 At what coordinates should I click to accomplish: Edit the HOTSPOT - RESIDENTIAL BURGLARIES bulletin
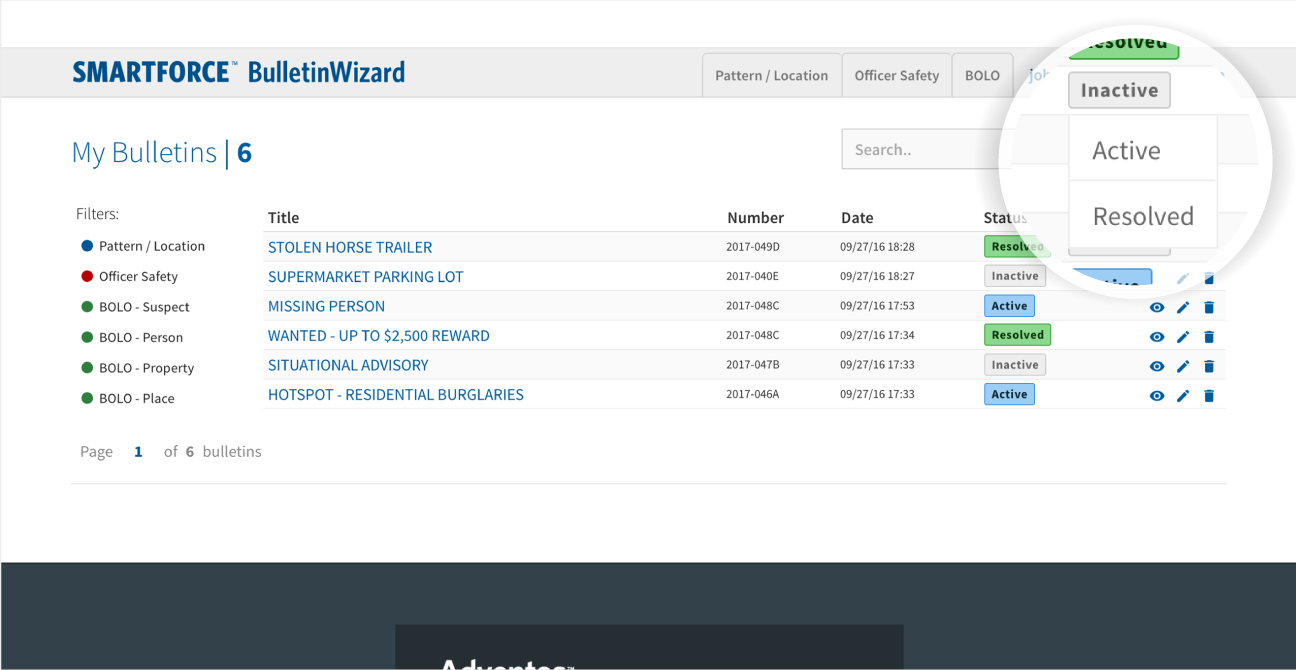point(1183,396)
